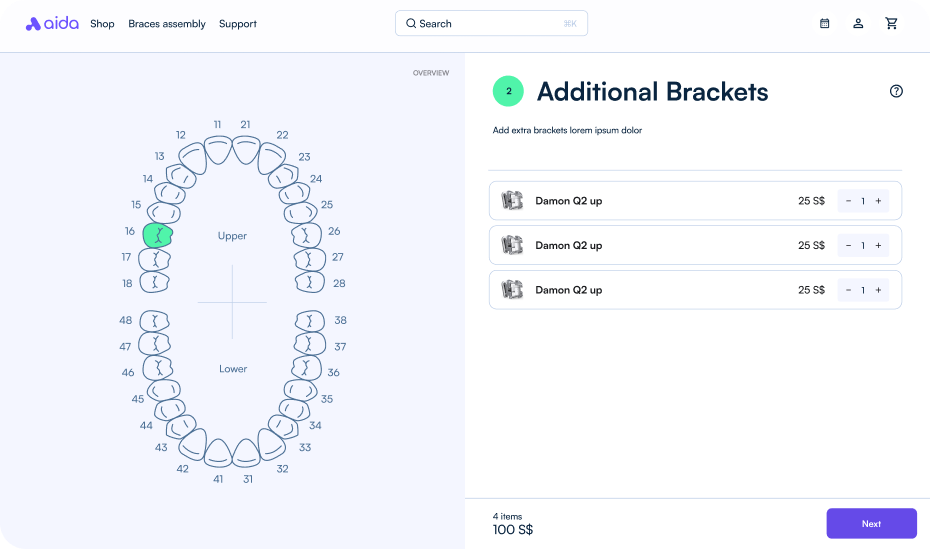Screen dimensions: 930x549
Task: Open the calendar icon in header
Action: pyautogui.click(x=824, y=23)
